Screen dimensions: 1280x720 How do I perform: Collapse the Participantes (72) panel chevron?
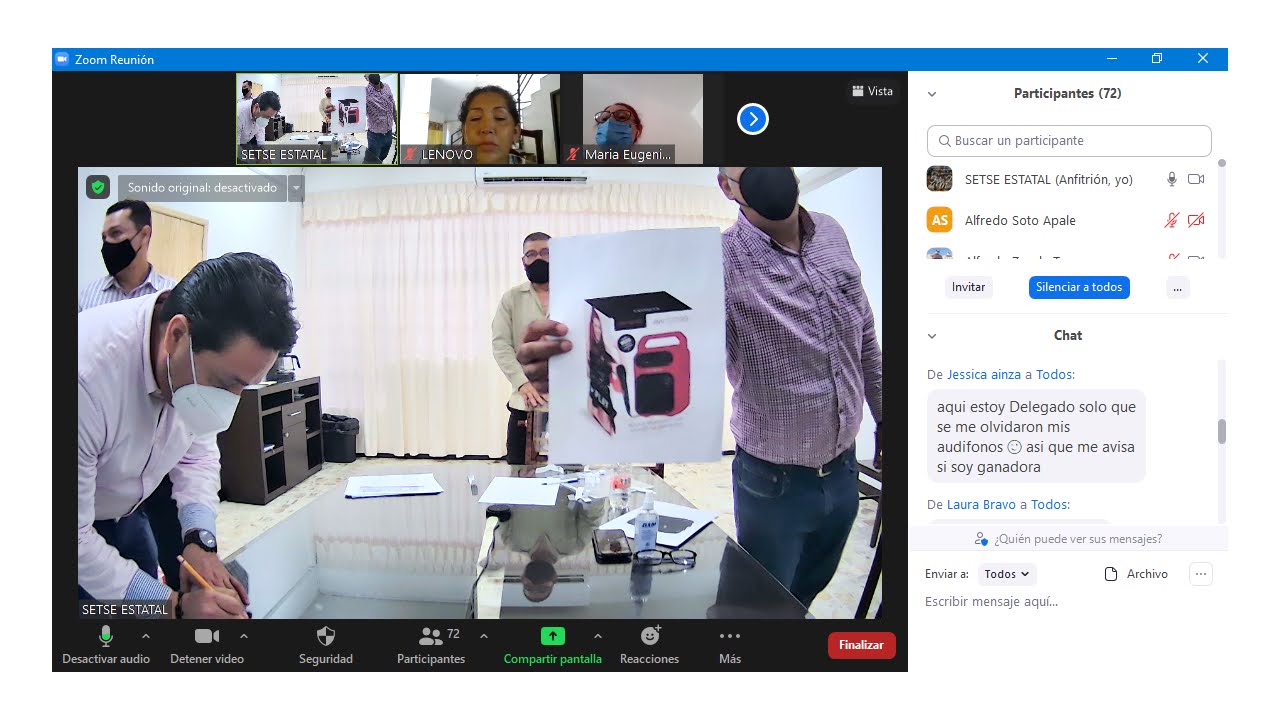[x=932, y=94]
